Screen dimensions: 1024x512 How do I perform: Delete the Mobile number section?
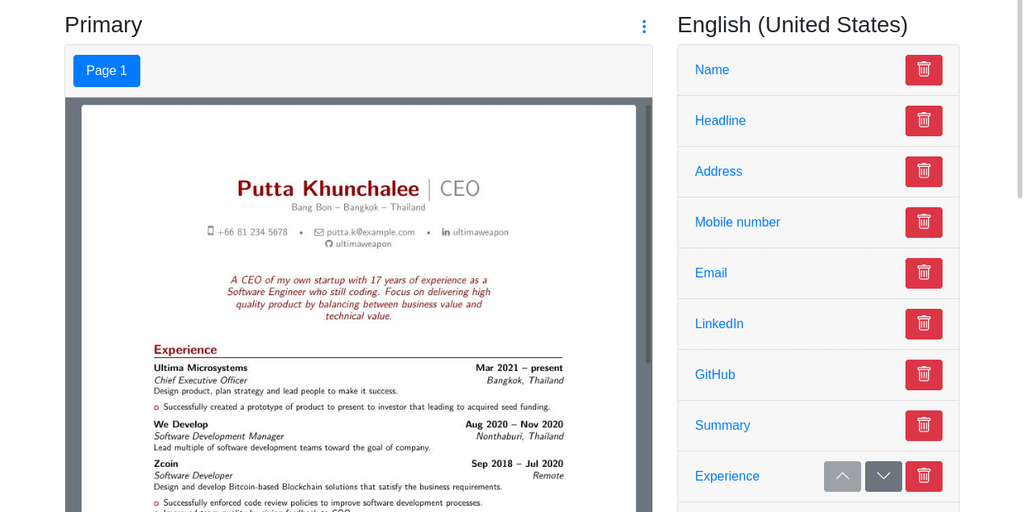(923, 223)
